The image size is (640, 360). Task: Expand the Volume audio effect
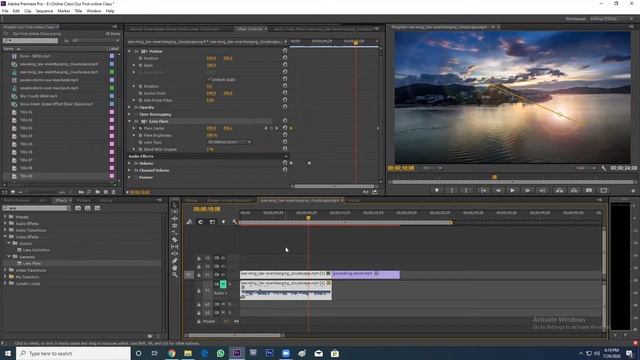[130, 163]
